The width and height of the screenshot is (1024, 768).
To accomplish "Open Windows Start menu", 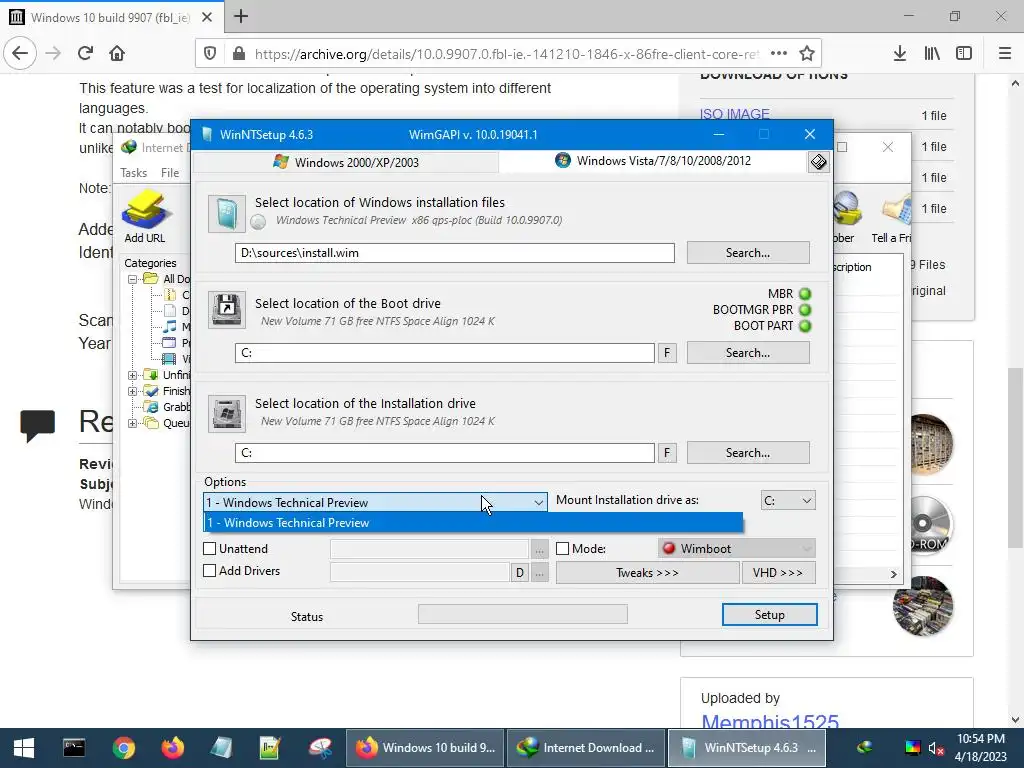I will click(24, 748).
